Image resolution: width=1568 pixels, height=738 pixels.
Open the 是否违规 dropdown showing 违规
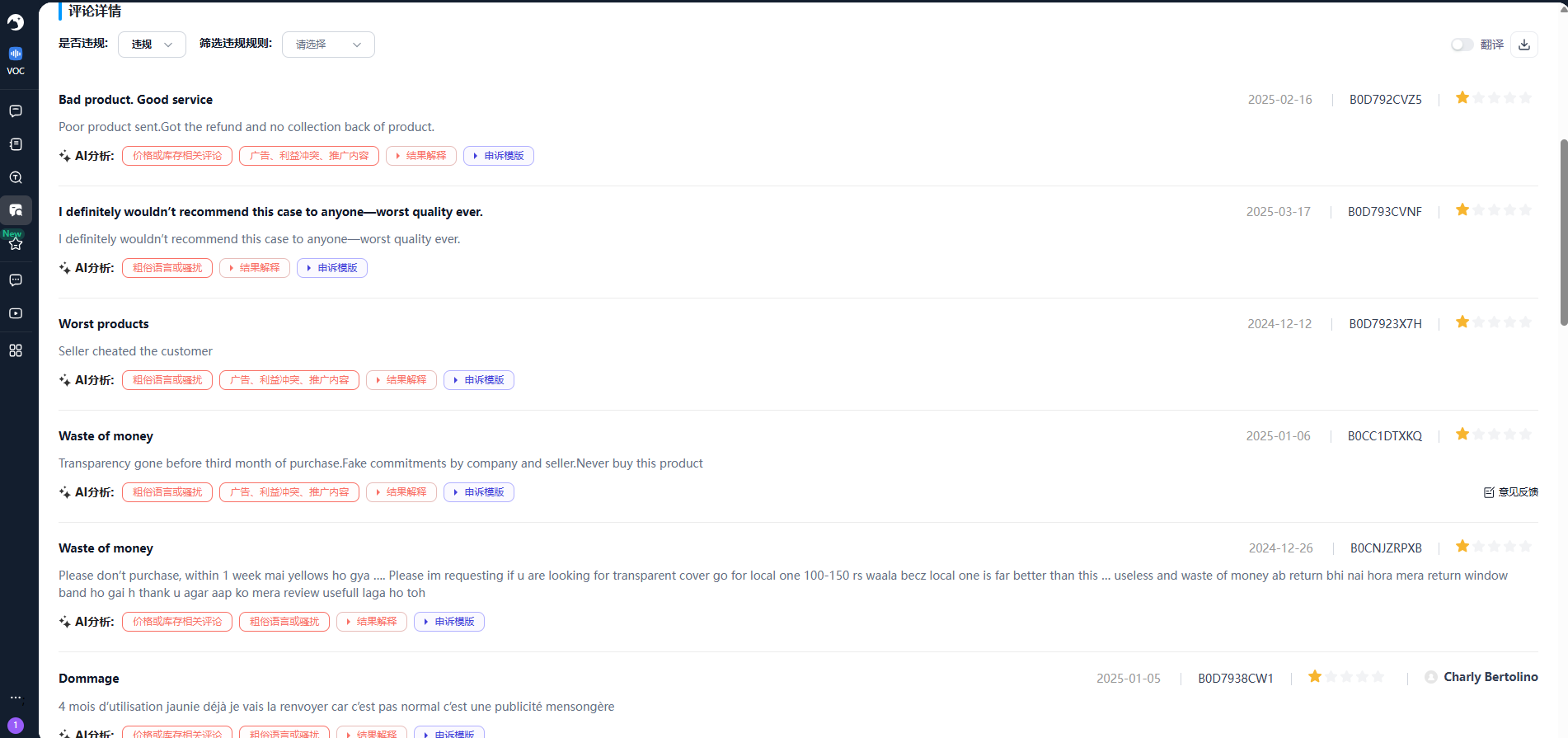tap(152, 45)
